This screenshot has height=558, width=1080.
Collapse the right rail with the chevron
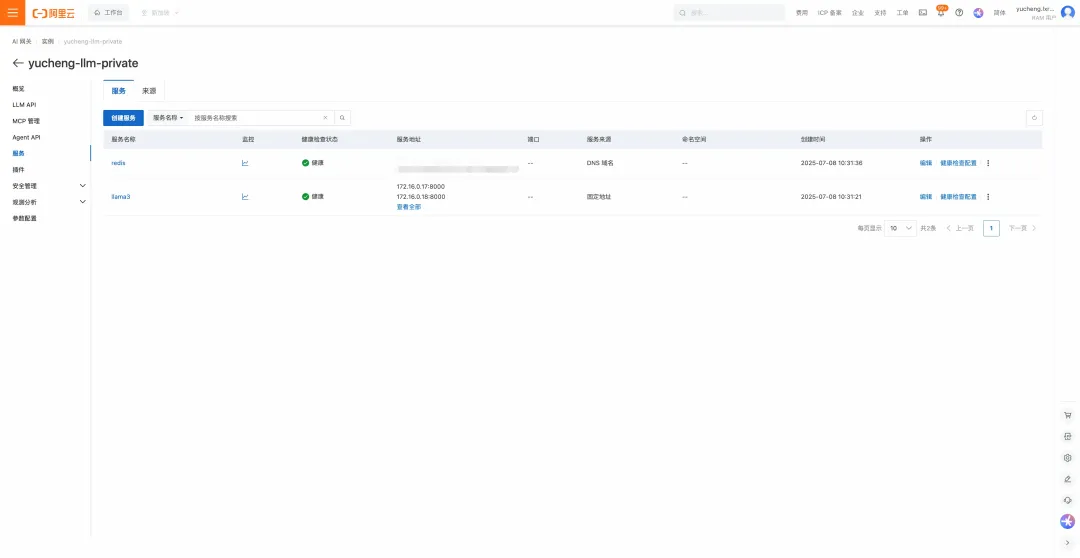(1068, 544)
